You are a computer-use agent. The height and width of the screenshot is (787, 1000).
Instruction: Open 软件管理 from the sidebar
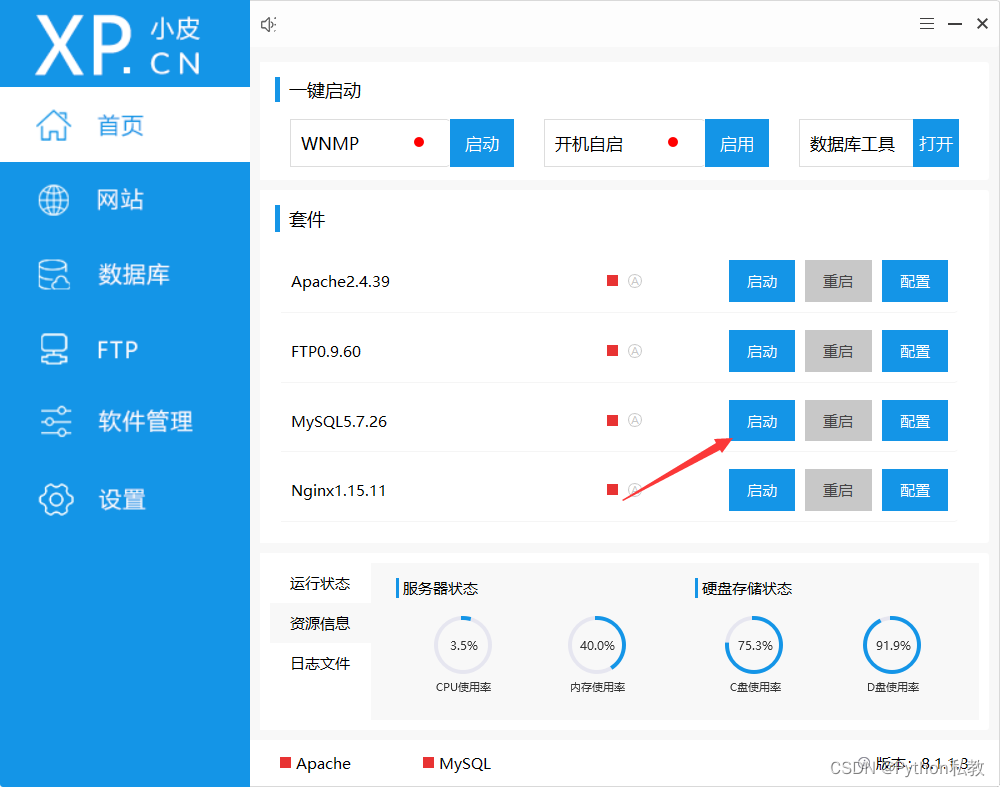point(131,421)
